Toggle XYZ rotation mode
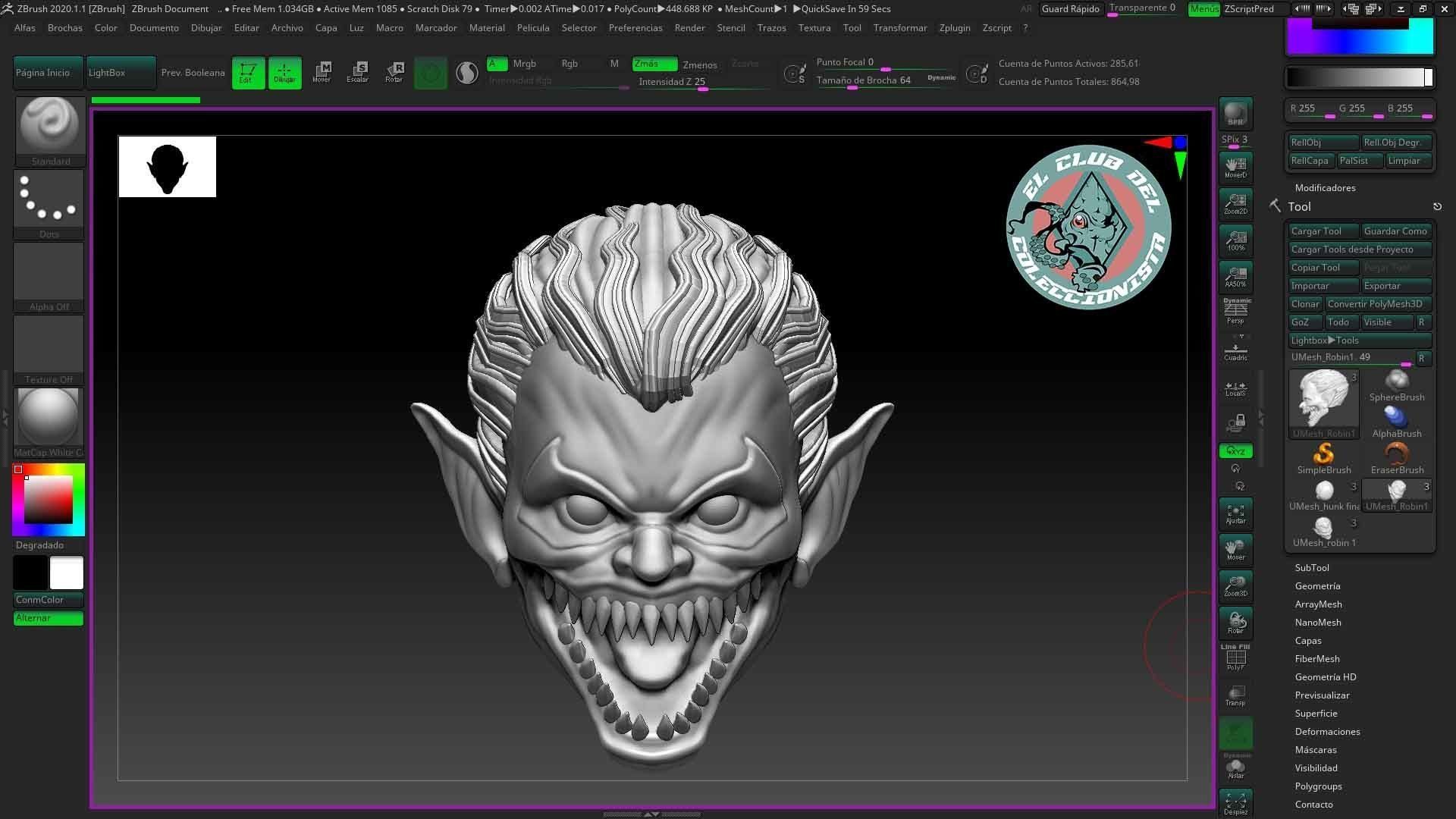Image resolution: width=1456 pixels, height=819 pixels. tap(1235, 451)
